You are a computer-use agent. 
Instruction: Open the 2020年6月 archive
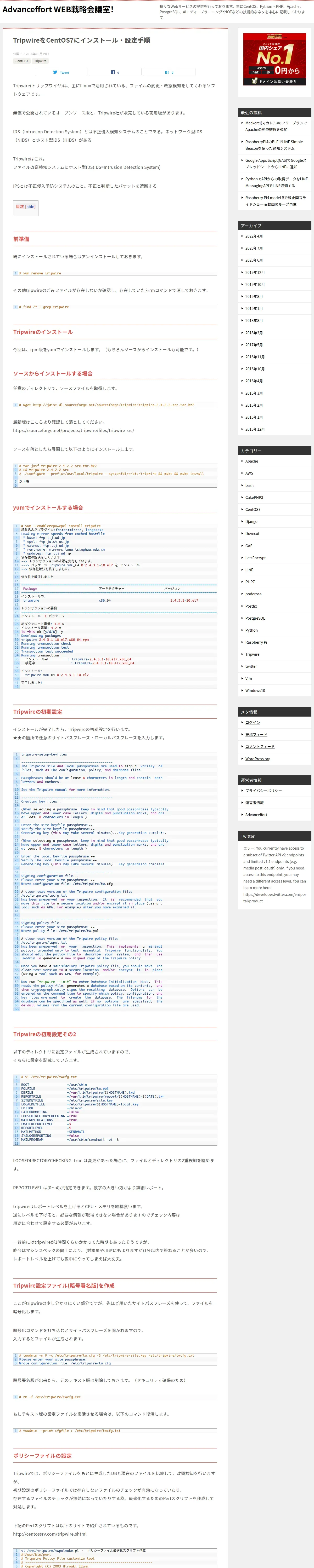pyautogui.click(x=254, y=261)
